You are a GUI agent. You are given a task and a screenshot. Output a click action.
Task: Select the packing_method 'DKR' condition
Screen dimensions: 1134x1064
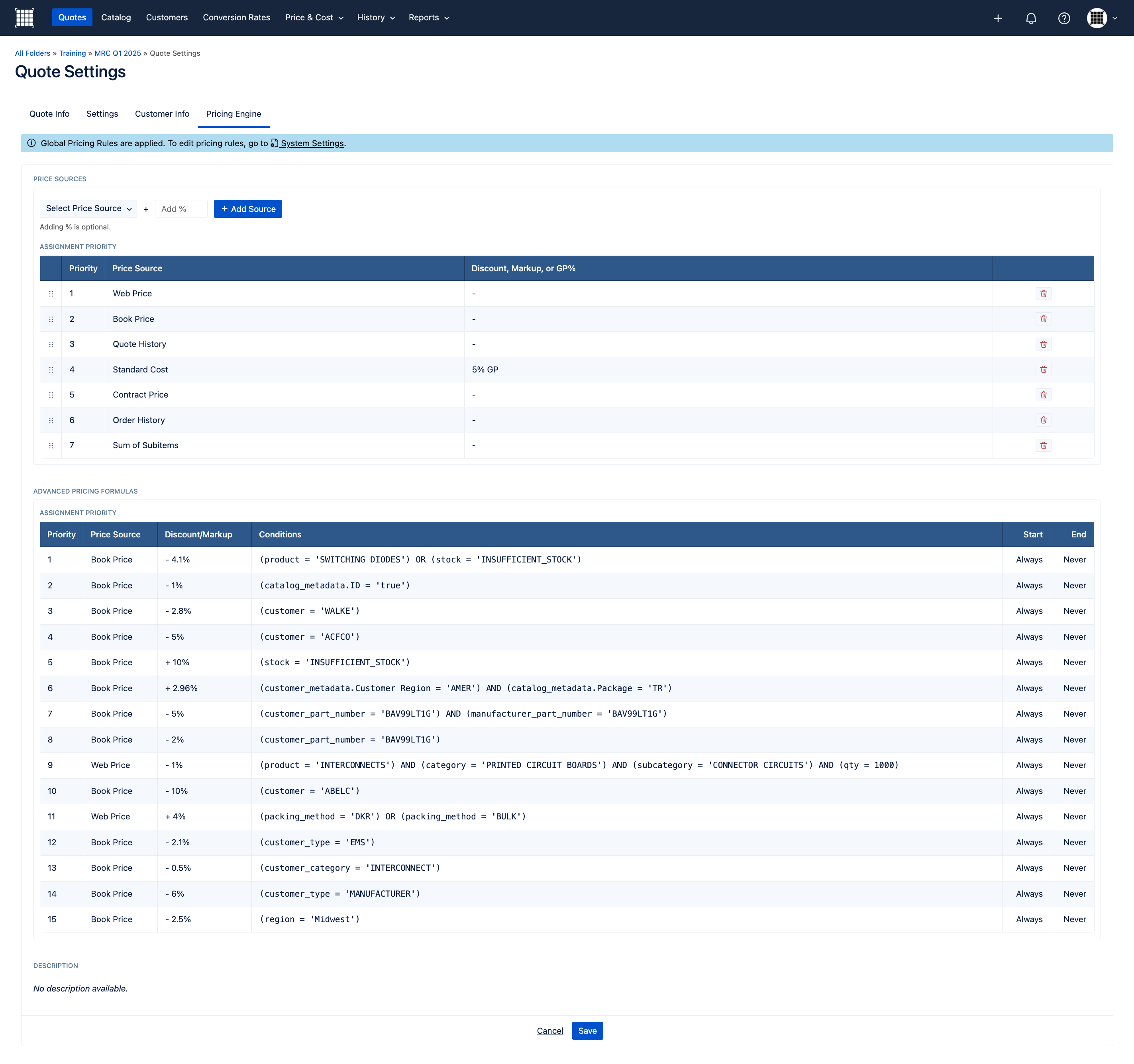tap(393, 817)
